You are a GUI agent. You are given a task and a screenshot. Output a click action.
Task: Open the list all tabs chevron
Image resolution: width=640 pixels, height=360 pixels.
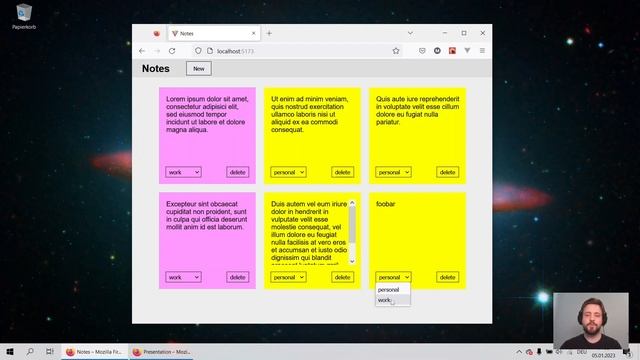410,33
